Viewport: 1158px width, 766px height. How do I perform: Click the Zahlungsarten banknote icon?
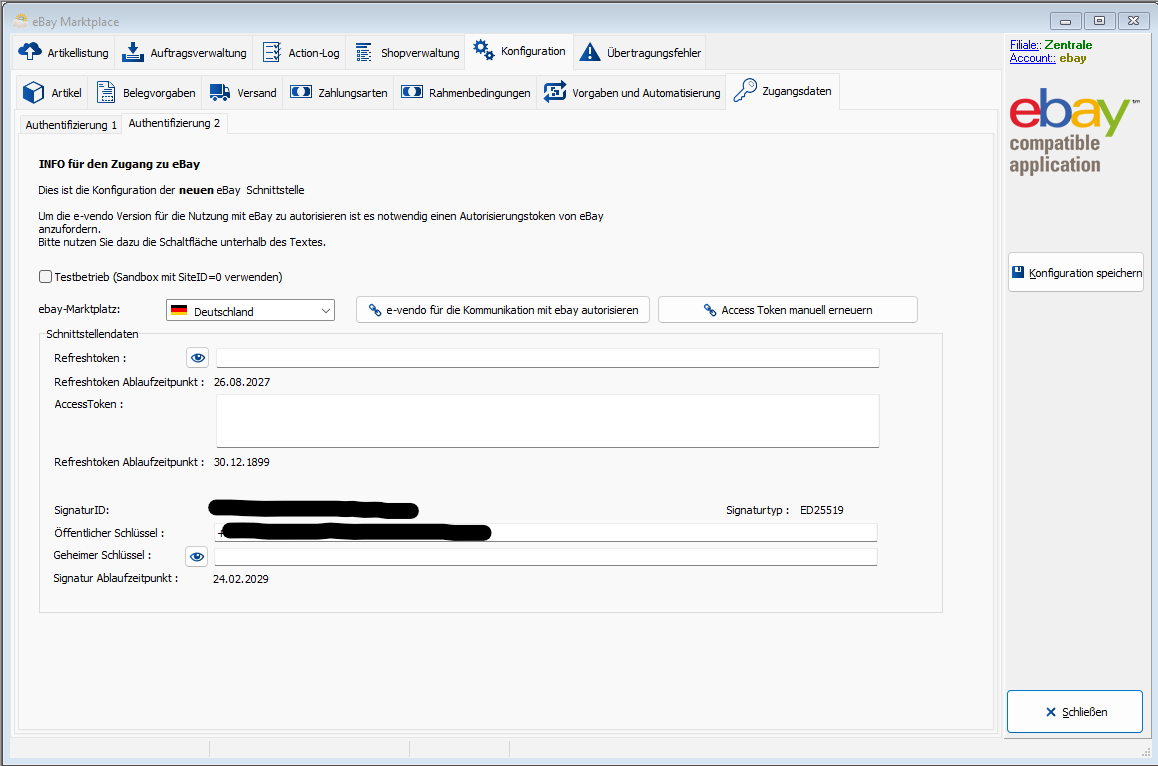point(301,92)
